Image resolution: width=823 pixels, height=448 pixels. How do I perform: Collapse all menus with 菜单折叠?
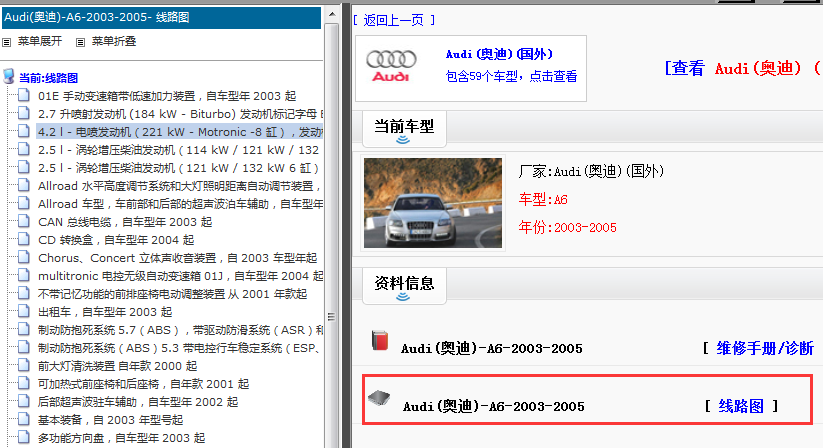(114, 41)
